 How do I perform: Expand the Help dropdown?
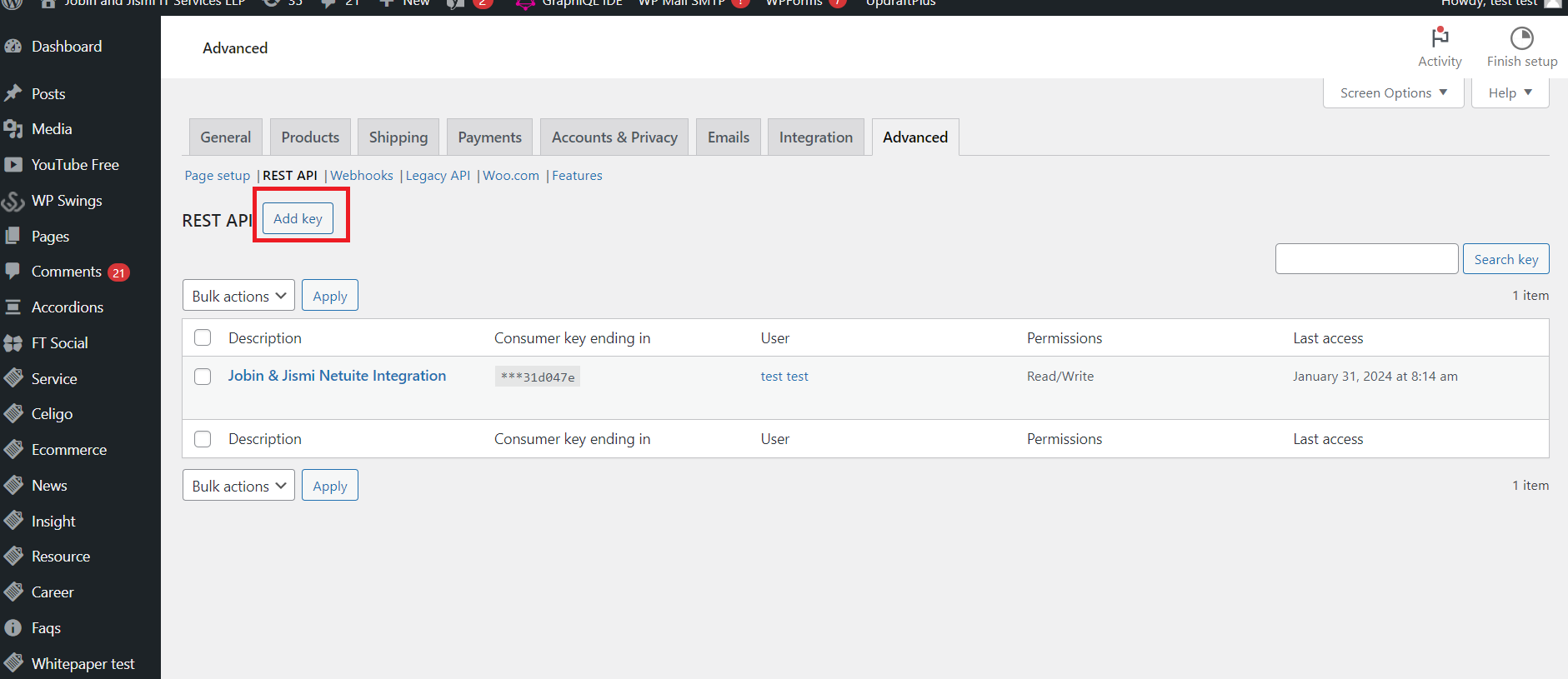[x=1510, y=93]
